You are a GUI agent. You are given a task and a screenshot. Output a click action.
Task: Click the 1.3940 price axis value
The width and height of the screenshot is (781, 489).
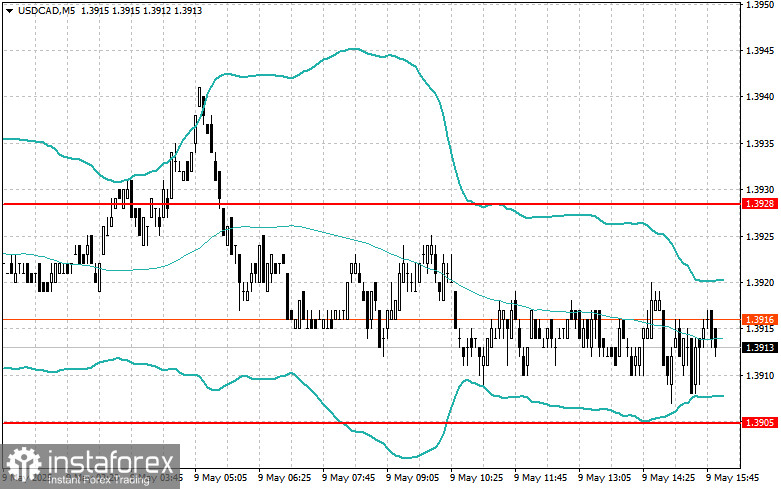[760, 97]
